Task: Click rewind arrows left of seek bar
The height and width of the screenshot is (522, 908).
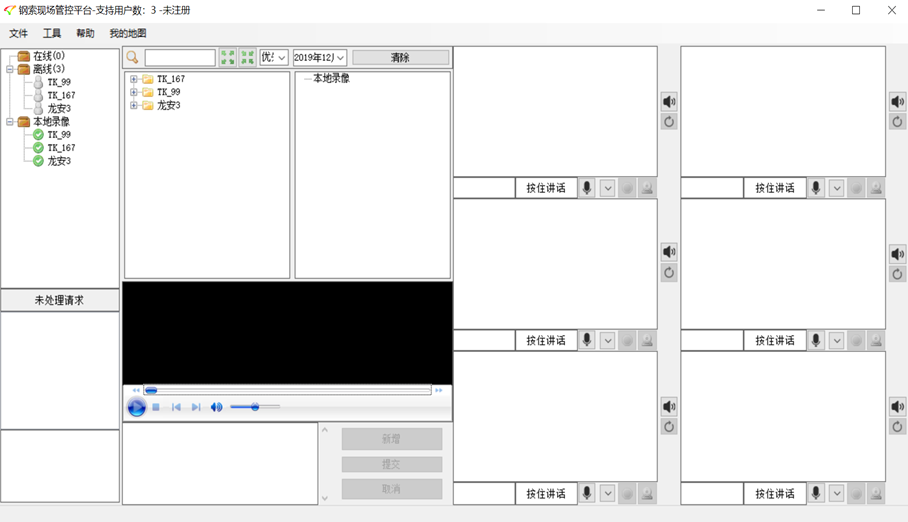Action: [x=136, y=390]
